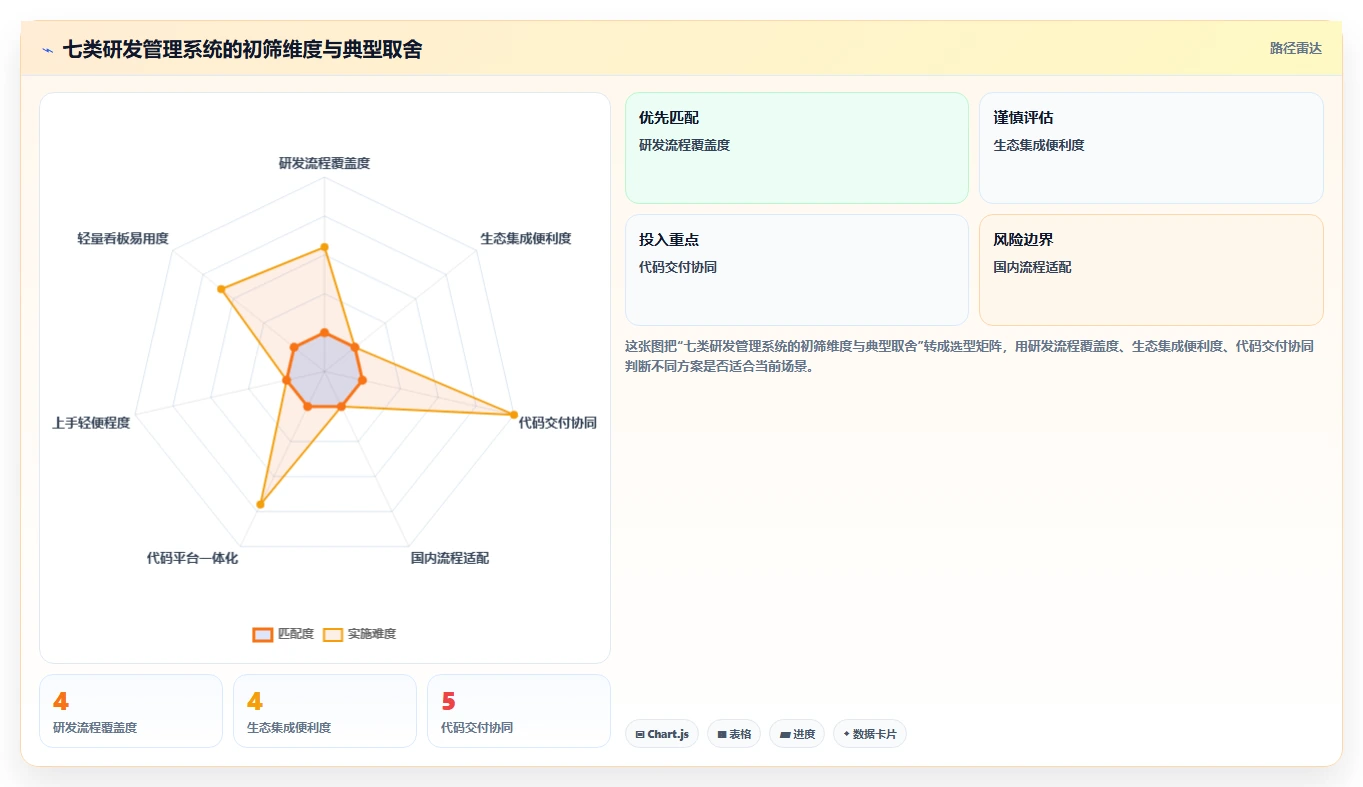Toggle the 实施难度 legend swatch
This screenshot has width=1363, height=787.
coord(333,634)
